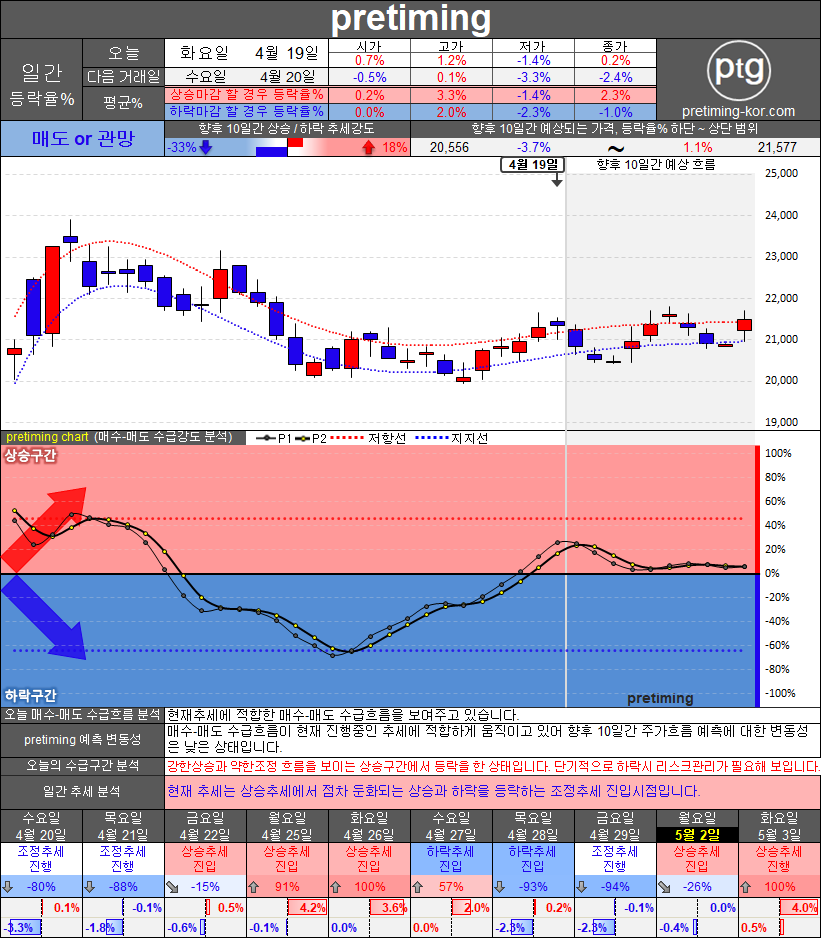
Task: Click the 하락구간 zone label
Action: click(30, 695)
